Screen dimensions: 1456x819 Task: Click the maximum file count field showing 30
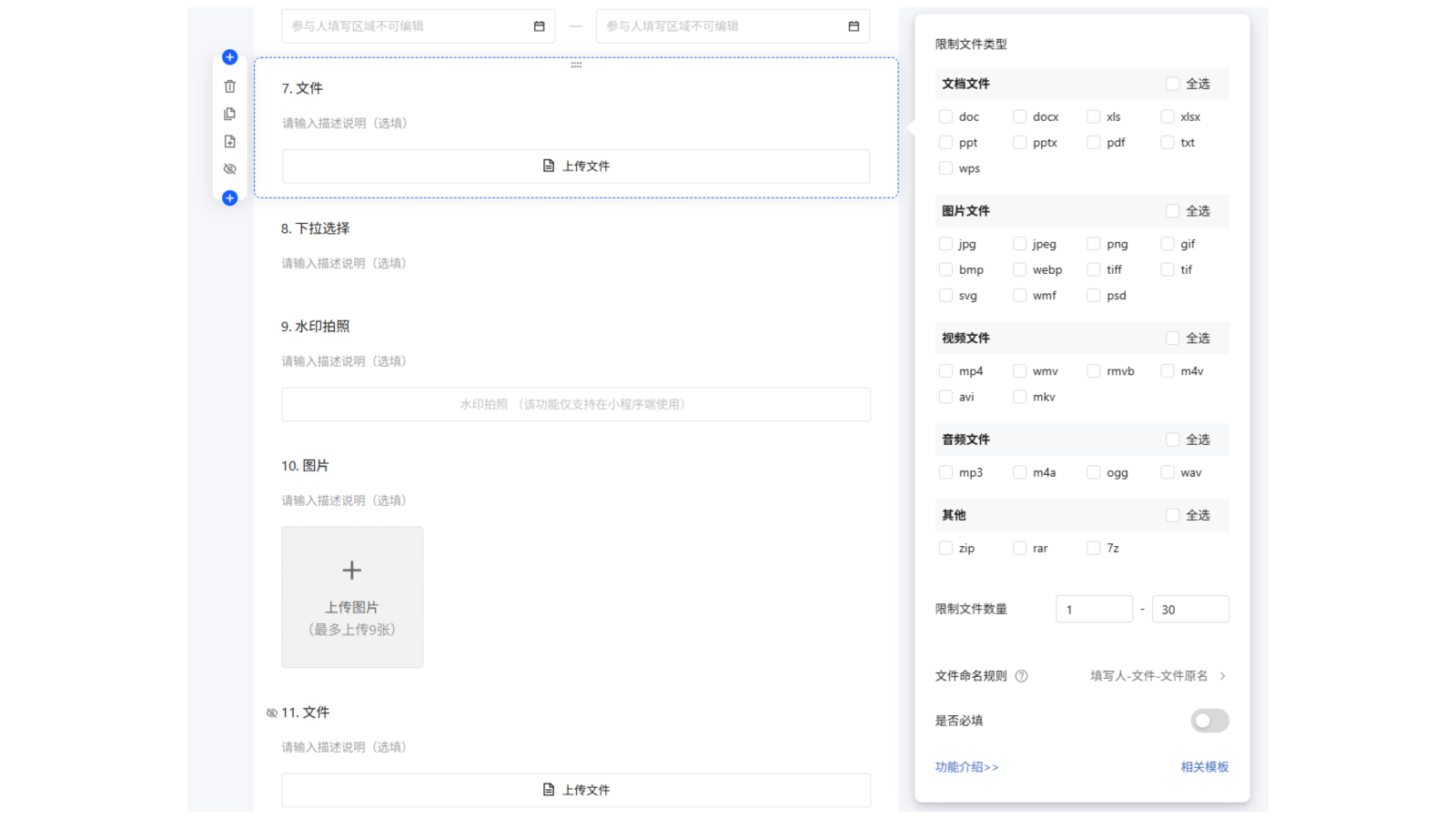pyautogui.click(x=1189, y=610)
